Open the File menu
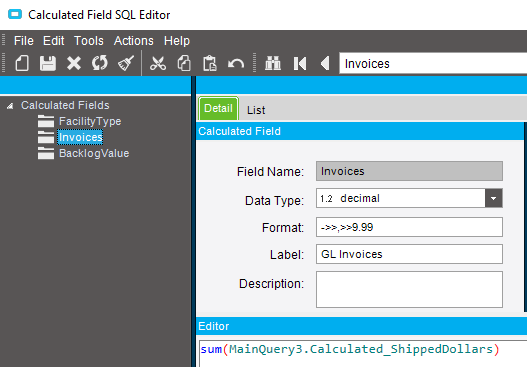527x367 pixels. coord(24,41)
